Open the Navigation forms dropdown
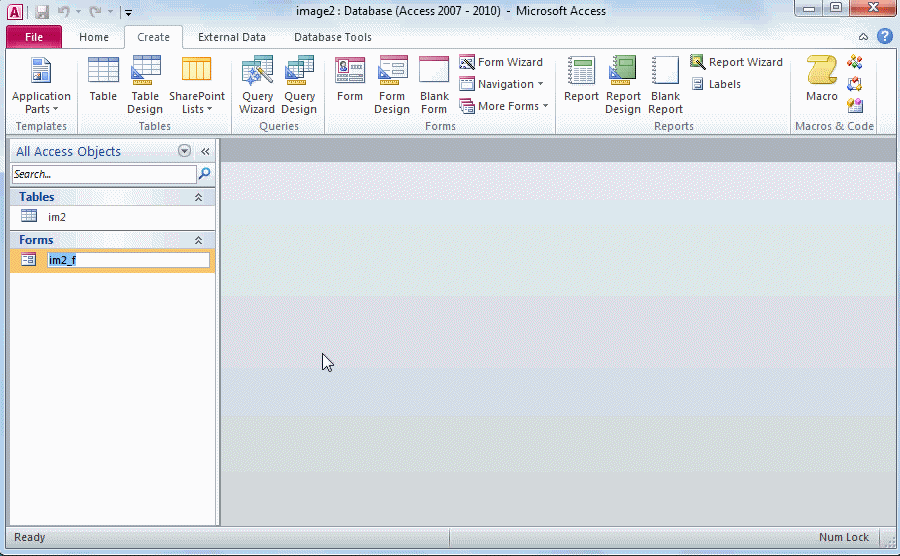This screenshot has width=900, height=556. tap(501, 84)
